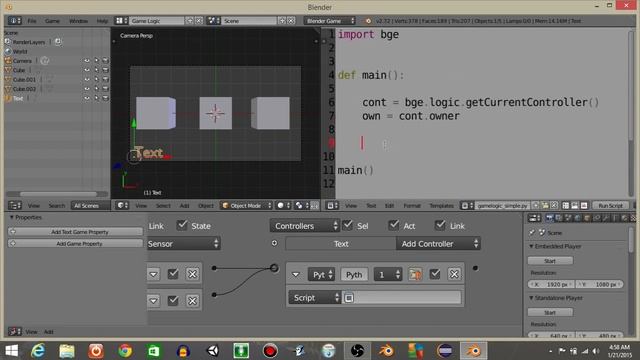Delete the current Scene with X icon
Screen dimensions: 640x360
point(291,20)
